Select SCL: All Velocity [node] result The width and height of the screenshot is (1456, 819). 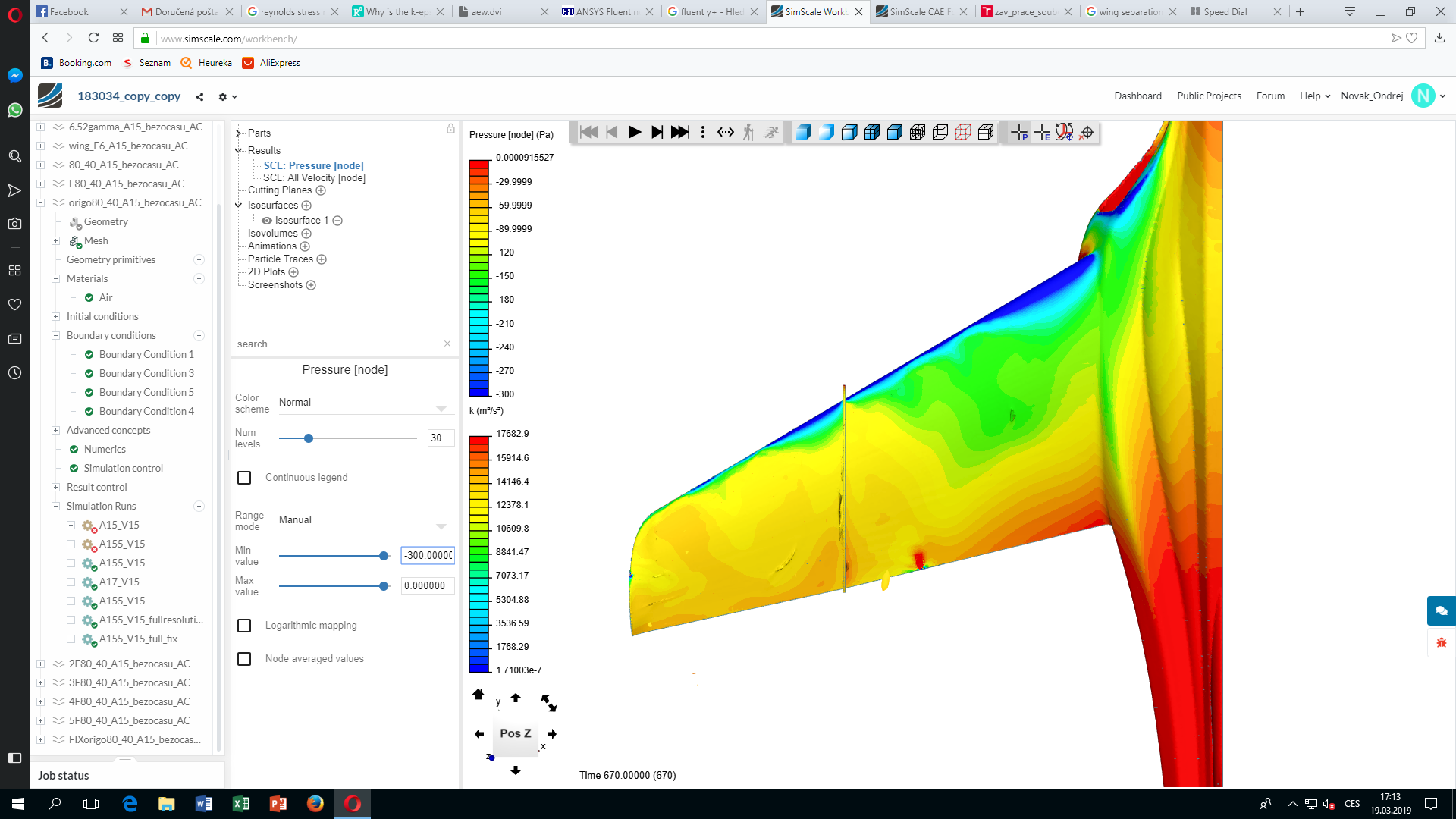(x=314, y=178)
